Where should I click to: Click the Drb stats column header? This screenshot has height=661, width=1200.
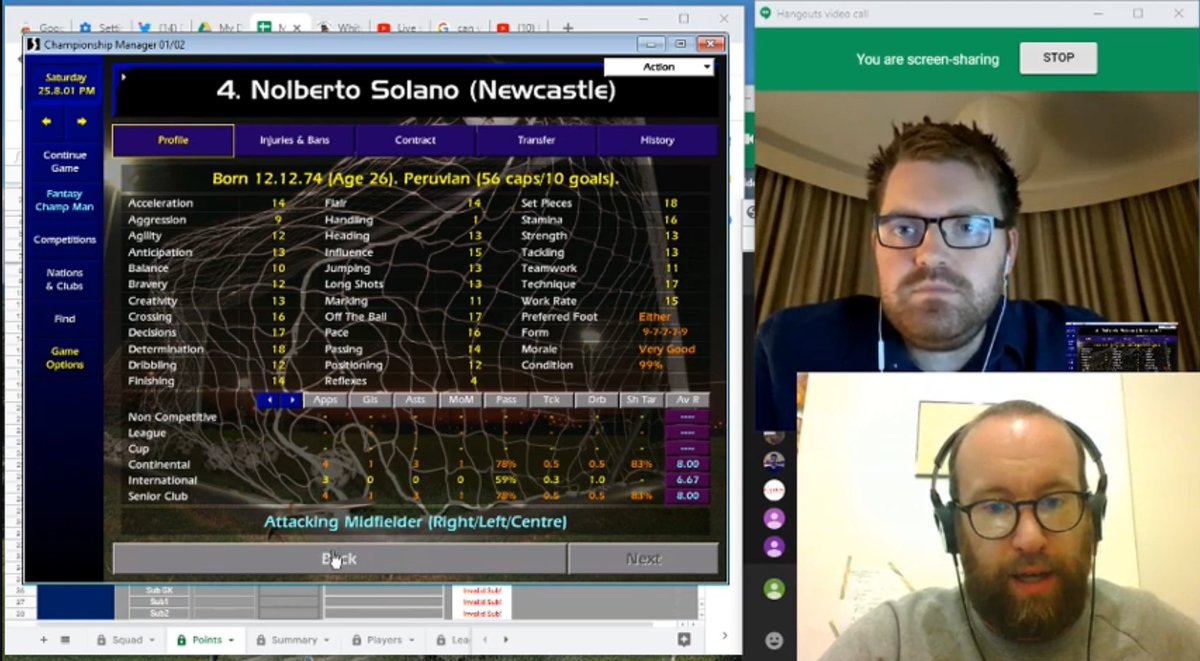(x=597, y=400)
